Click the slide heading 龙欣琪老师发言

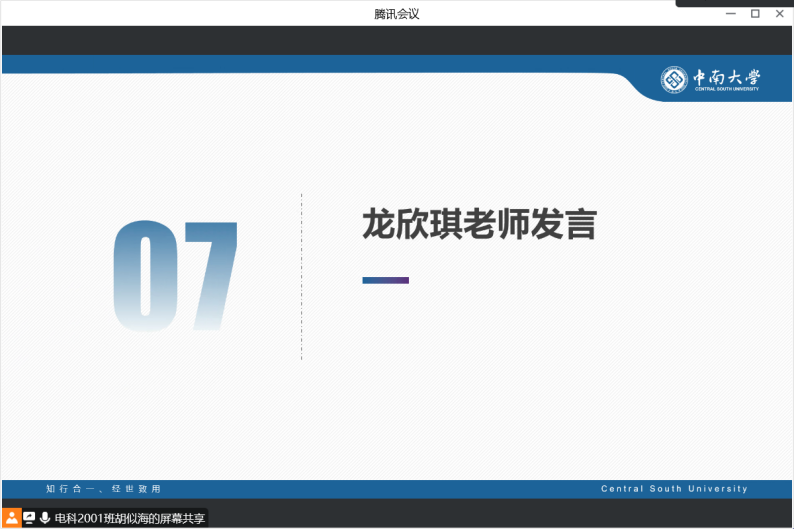pyautogui.click(x=479, y=224)
